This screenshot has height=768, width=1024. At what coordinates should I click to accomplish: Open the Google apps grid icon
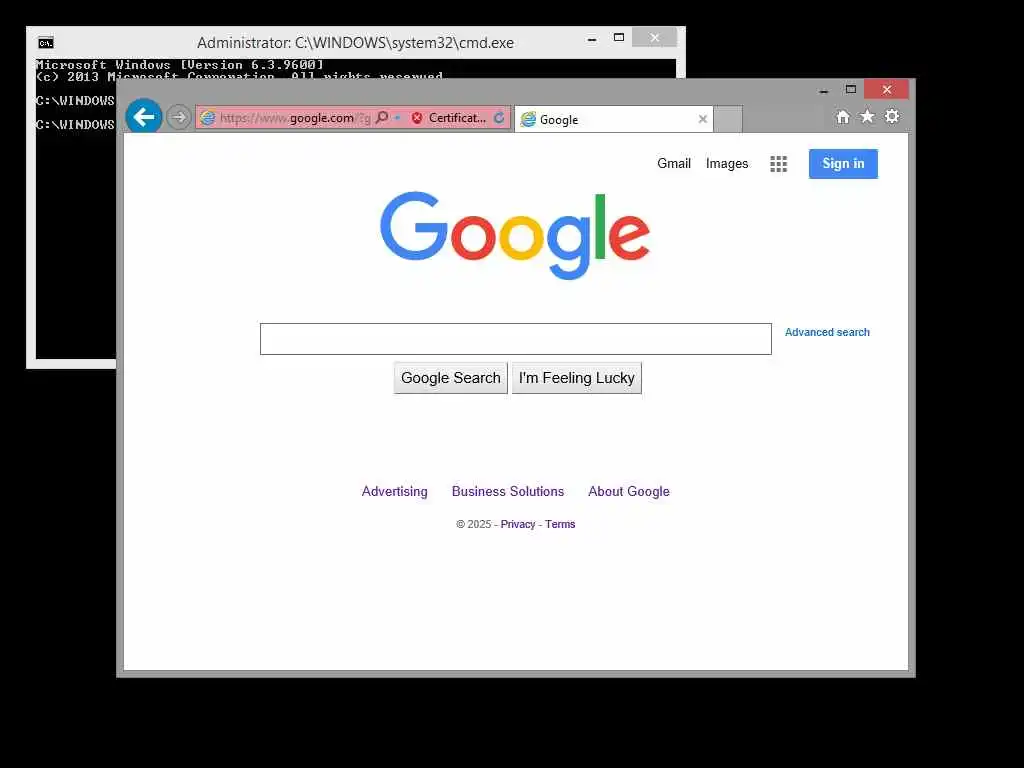pyautogui.click(x=778, y=164)
